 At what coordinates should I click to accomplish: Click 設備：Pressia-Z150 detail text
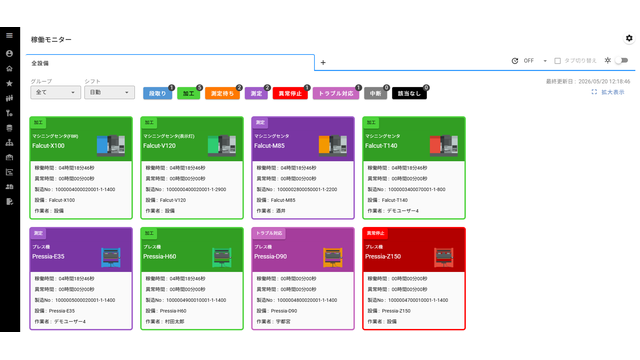[x=389, y=311]
